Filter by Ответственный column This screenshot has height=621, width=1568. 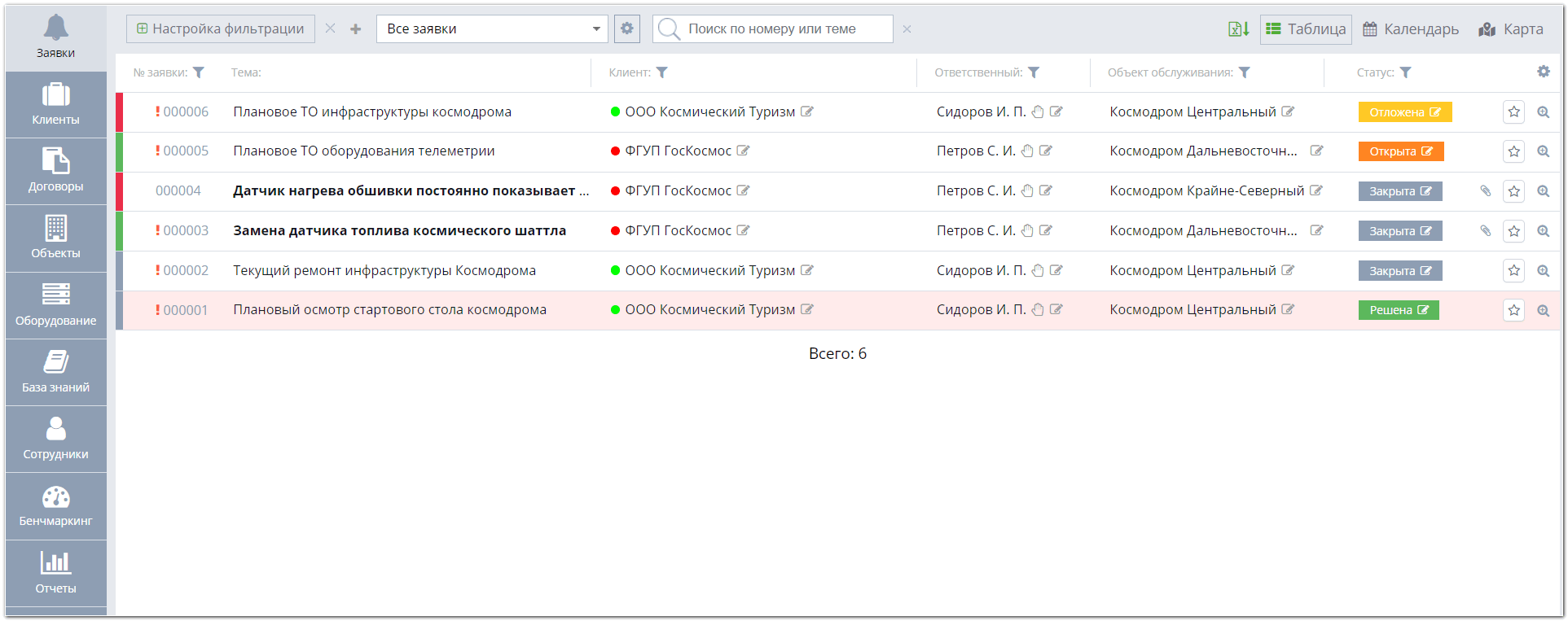pyautogui.click(x=1034, y=72)
